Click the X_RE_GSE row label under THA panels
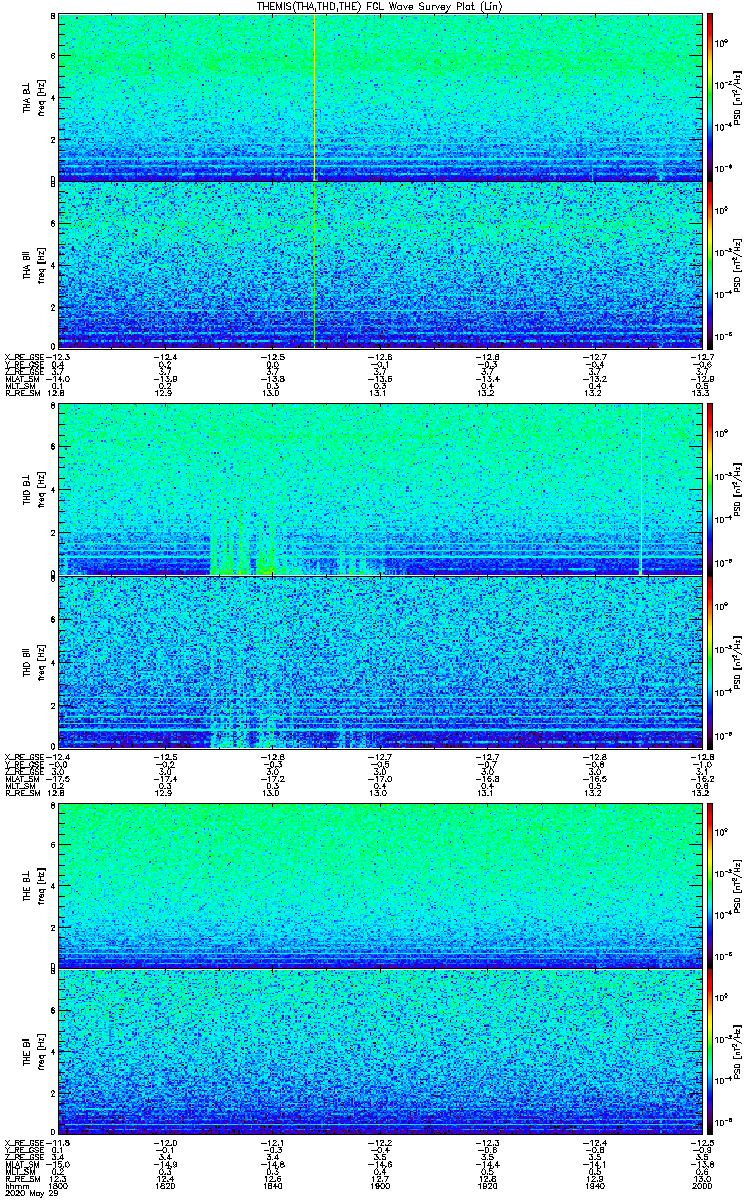750x1200 pixels. (x=22, y=357)
